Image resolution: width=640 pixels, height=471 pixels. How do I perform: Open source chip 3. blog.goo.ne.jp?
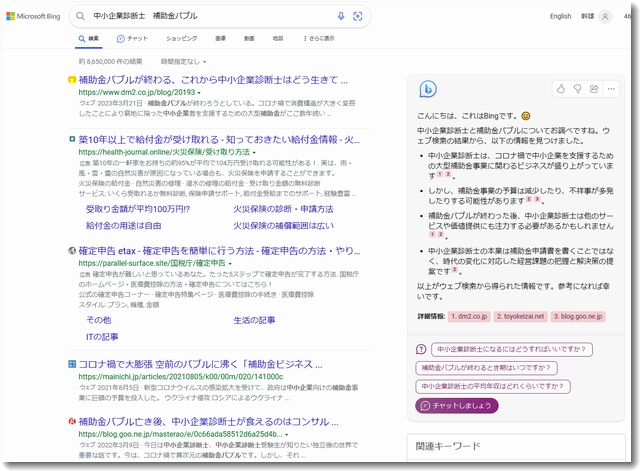[578, 316]
